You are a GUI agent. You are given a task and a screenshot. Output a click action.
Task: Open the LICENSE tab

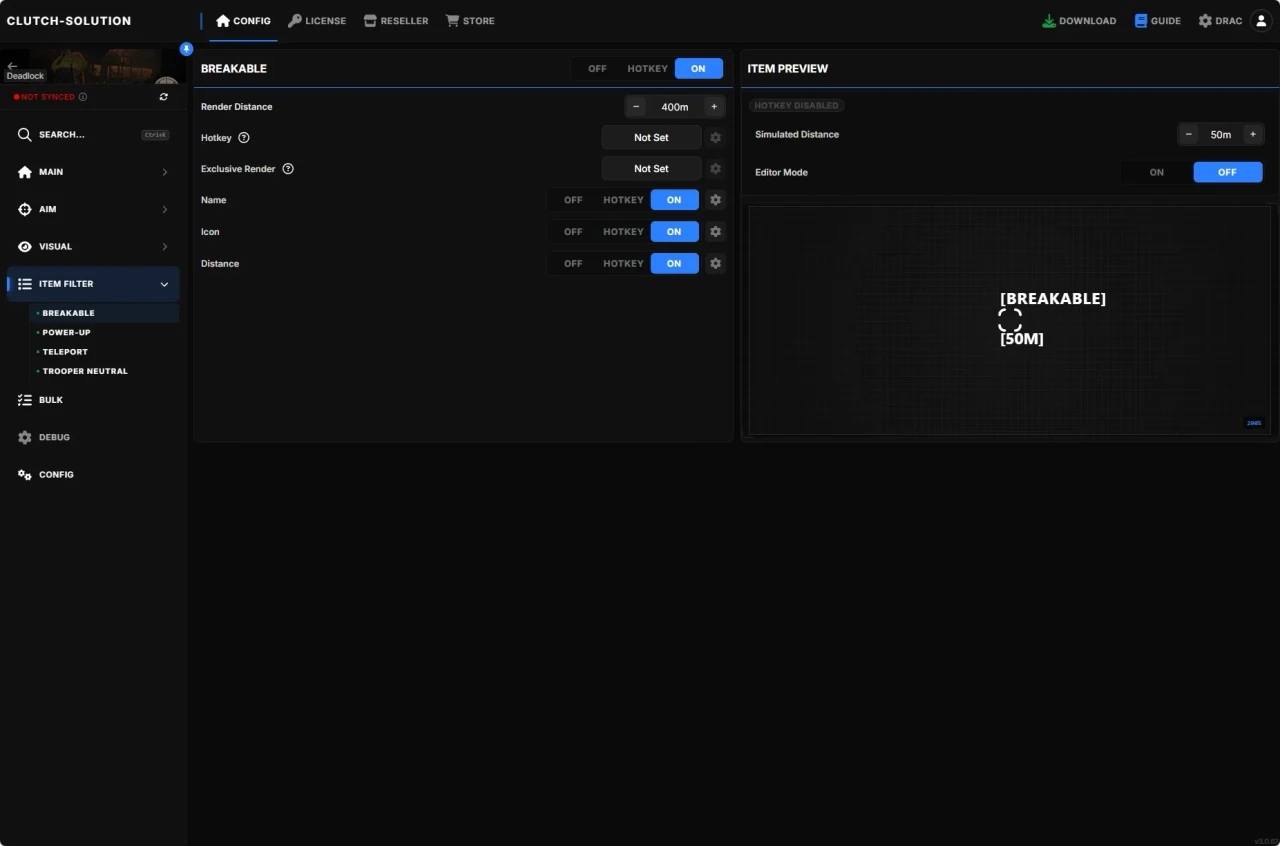[x=317, y=21]
